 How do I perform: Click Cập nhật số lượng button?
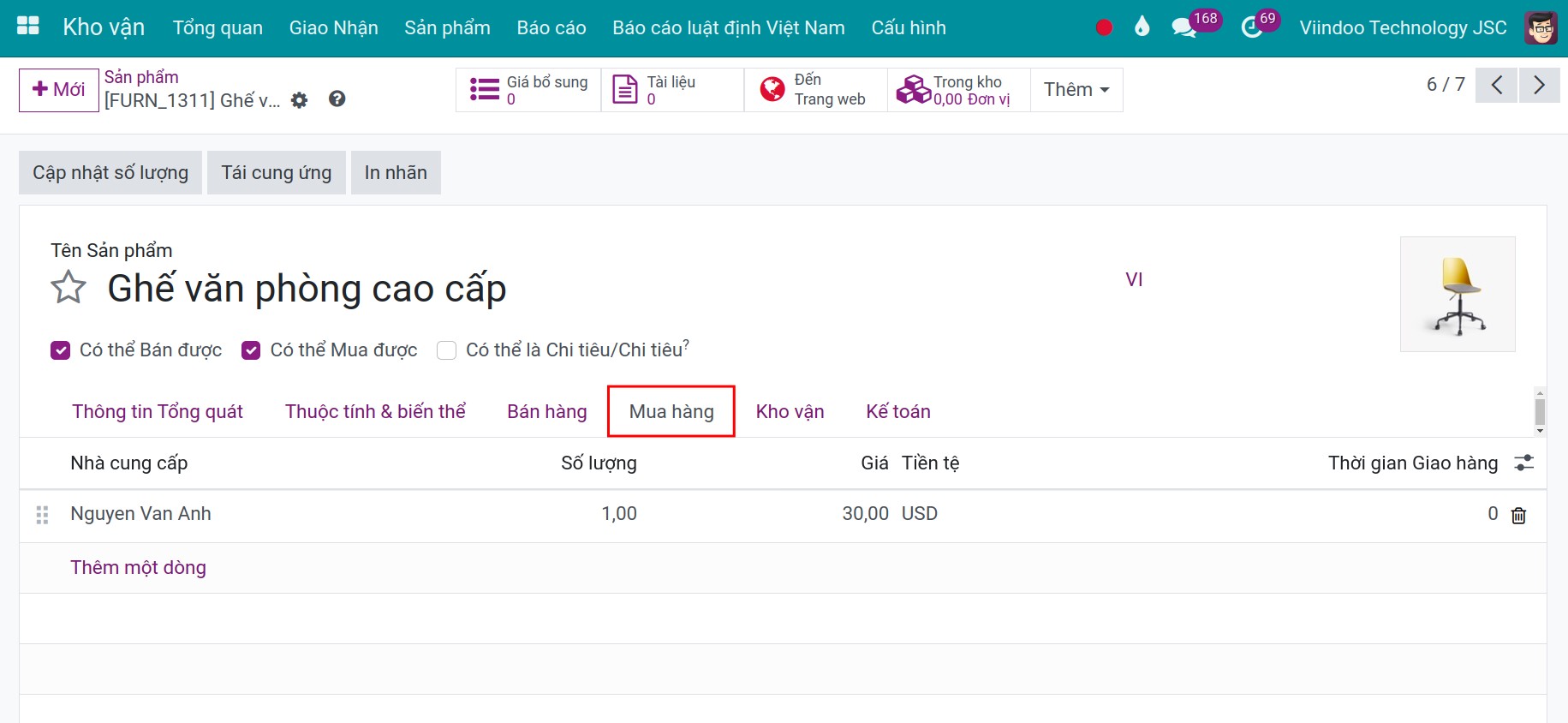coord(110,173)
